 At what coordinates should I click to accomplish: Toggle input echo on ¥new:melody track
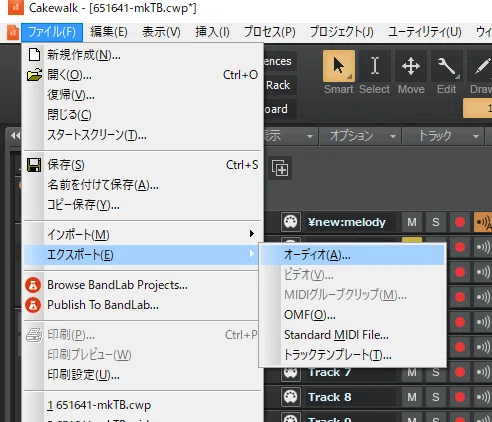click(483, 222)
